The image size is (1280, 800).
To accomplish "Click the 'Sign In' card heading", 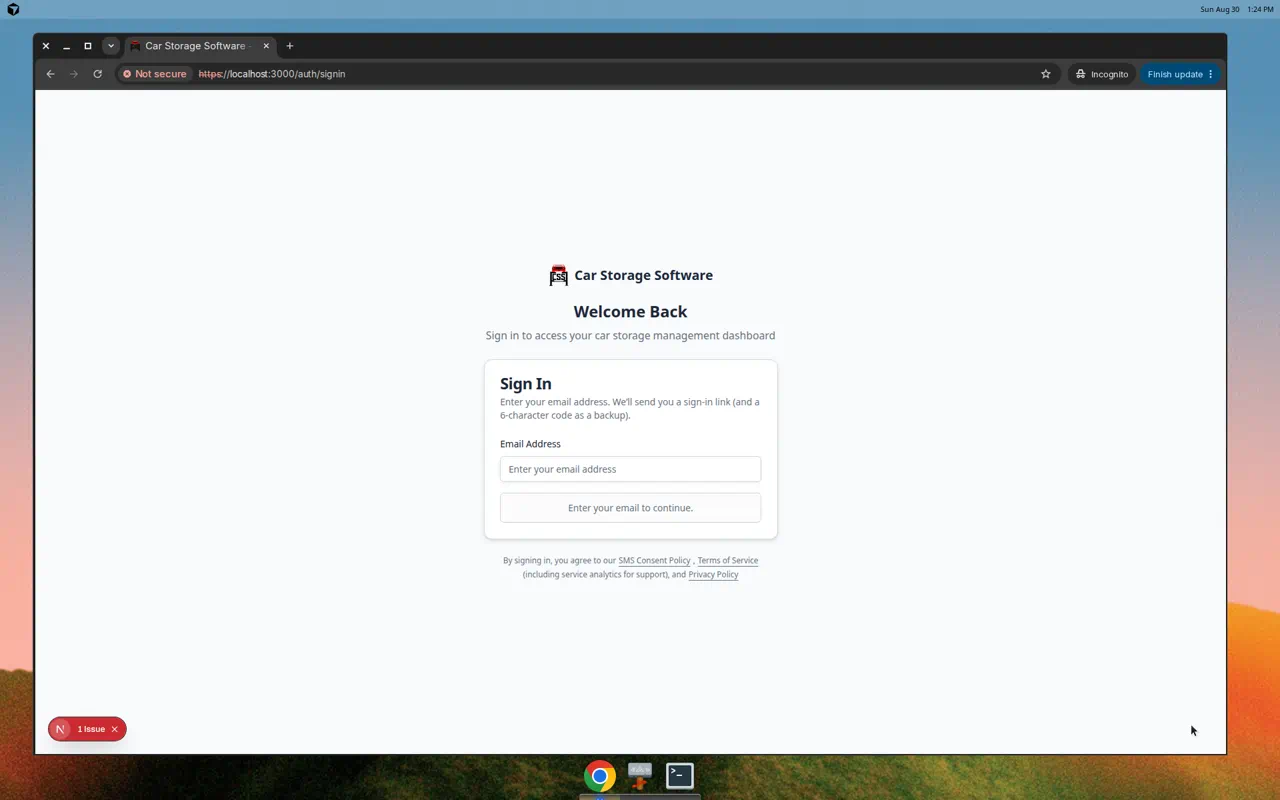I will 526,384.
